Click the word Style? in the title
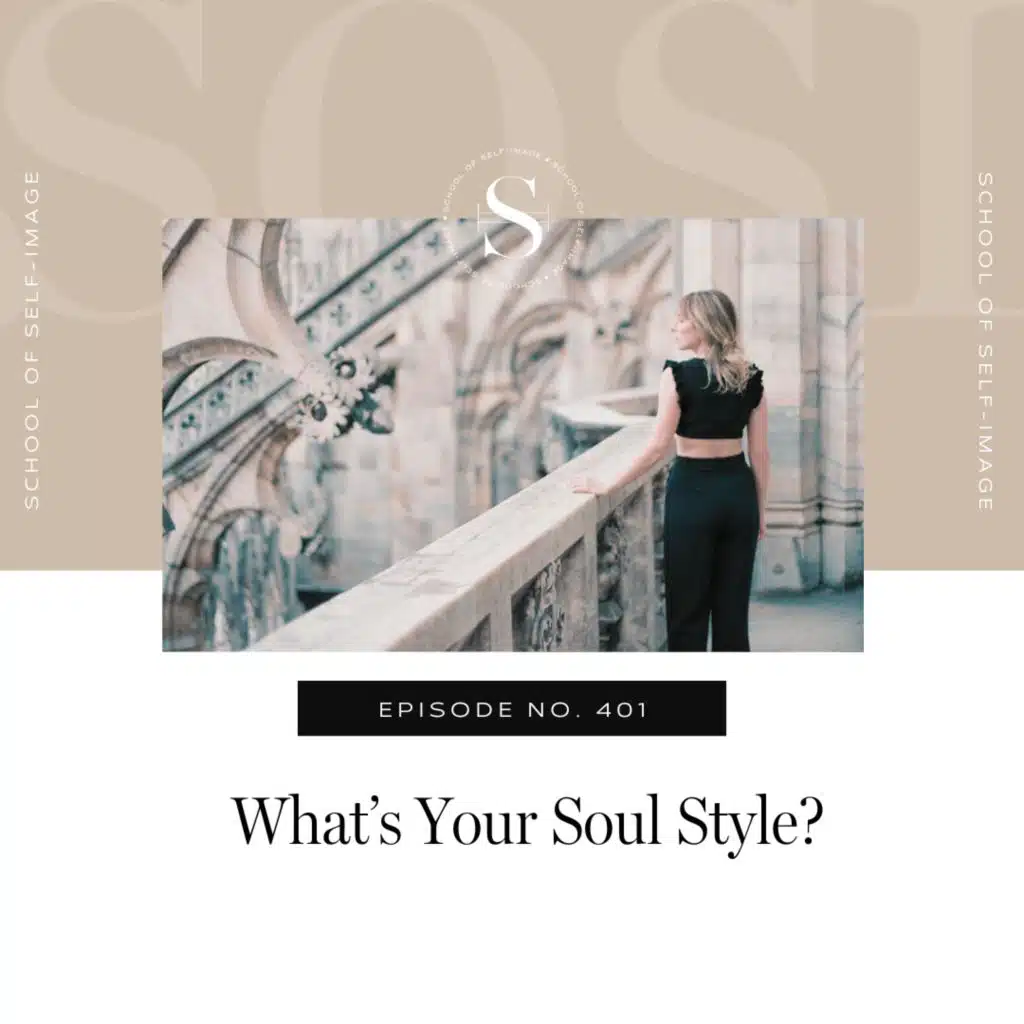Viewport: 1024px width, 1024px height. coord(748,823)
